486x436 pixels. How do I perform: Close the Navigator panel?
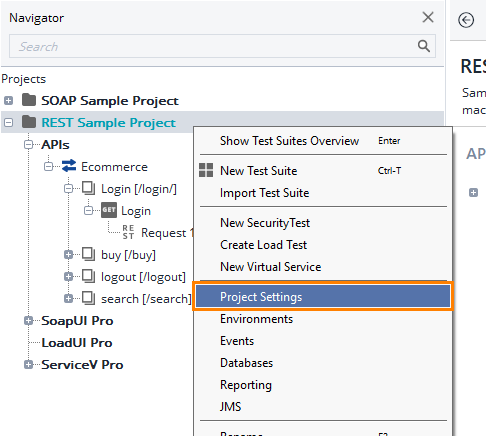click(428, 17)
